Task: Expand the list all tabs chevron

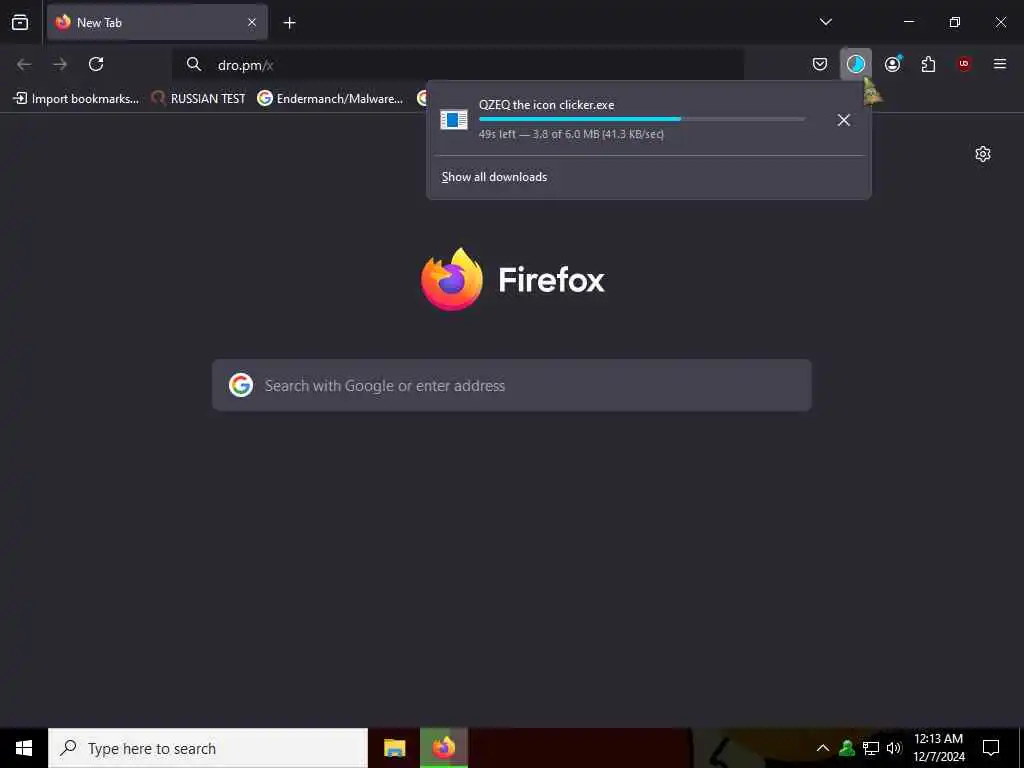Action: (x=825, y=22)
